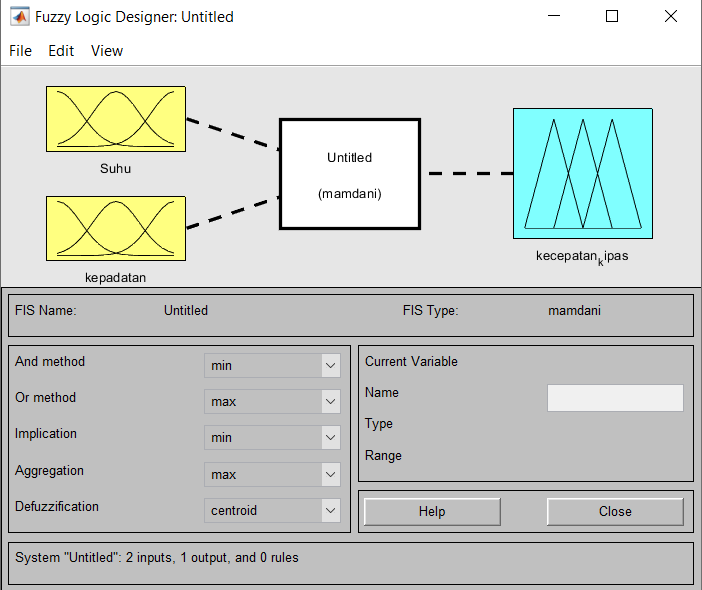The image size is (702, 590).
Task: Close the Fuzzy Logic Designer window
Action: coord(671,16)
